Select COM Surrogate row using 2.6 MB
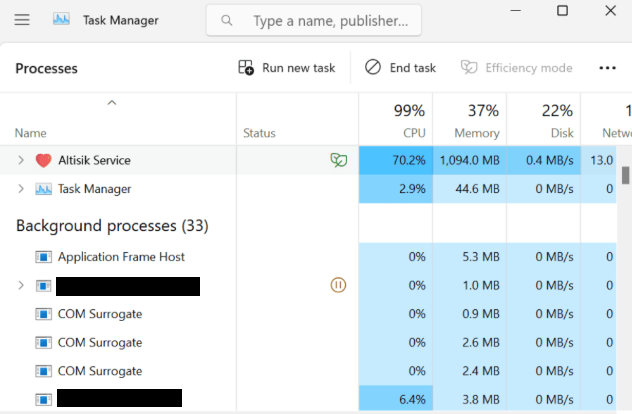This screenshot has height=414, width=632. coord(100,343)
